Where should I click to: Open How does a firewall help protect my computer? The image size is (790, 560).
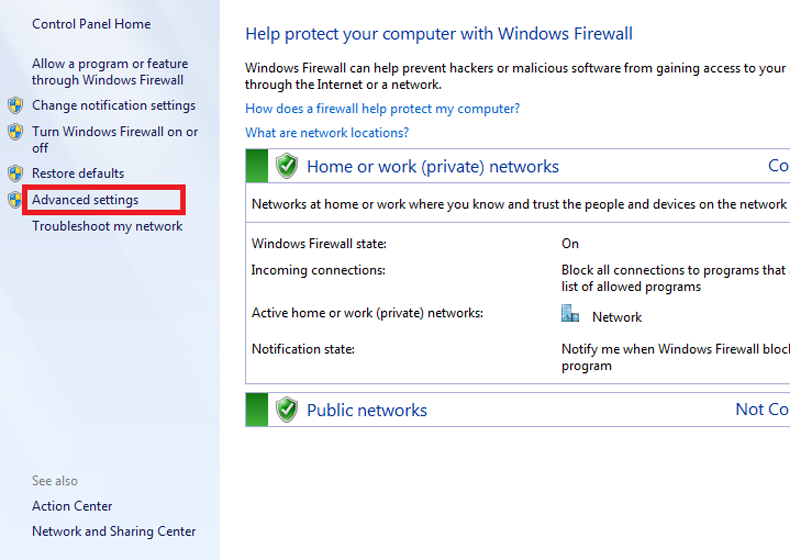[x=382, y=108]
